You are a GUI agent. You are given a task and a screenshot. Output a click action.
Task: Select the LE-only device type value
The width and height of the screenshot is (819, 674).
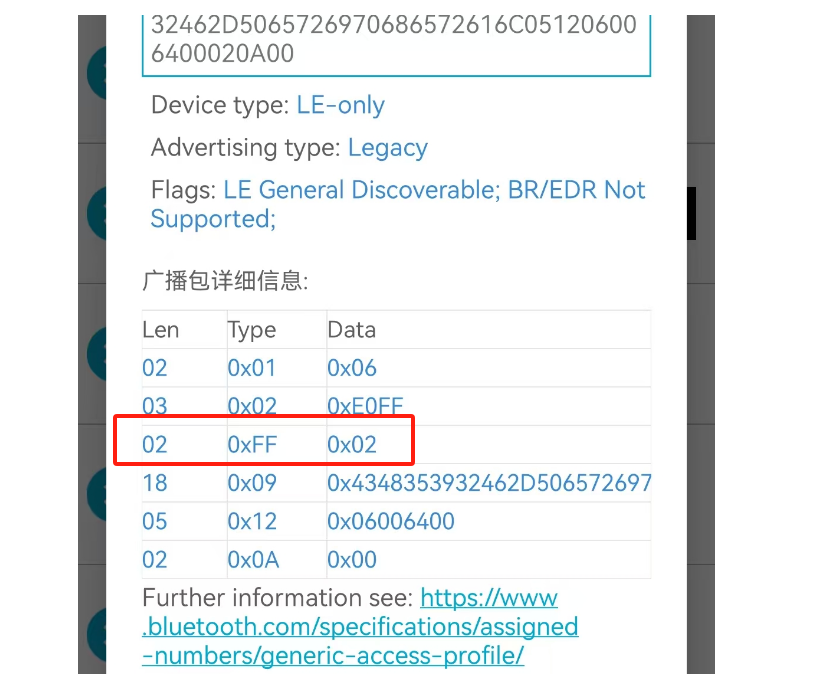[341, 105]
